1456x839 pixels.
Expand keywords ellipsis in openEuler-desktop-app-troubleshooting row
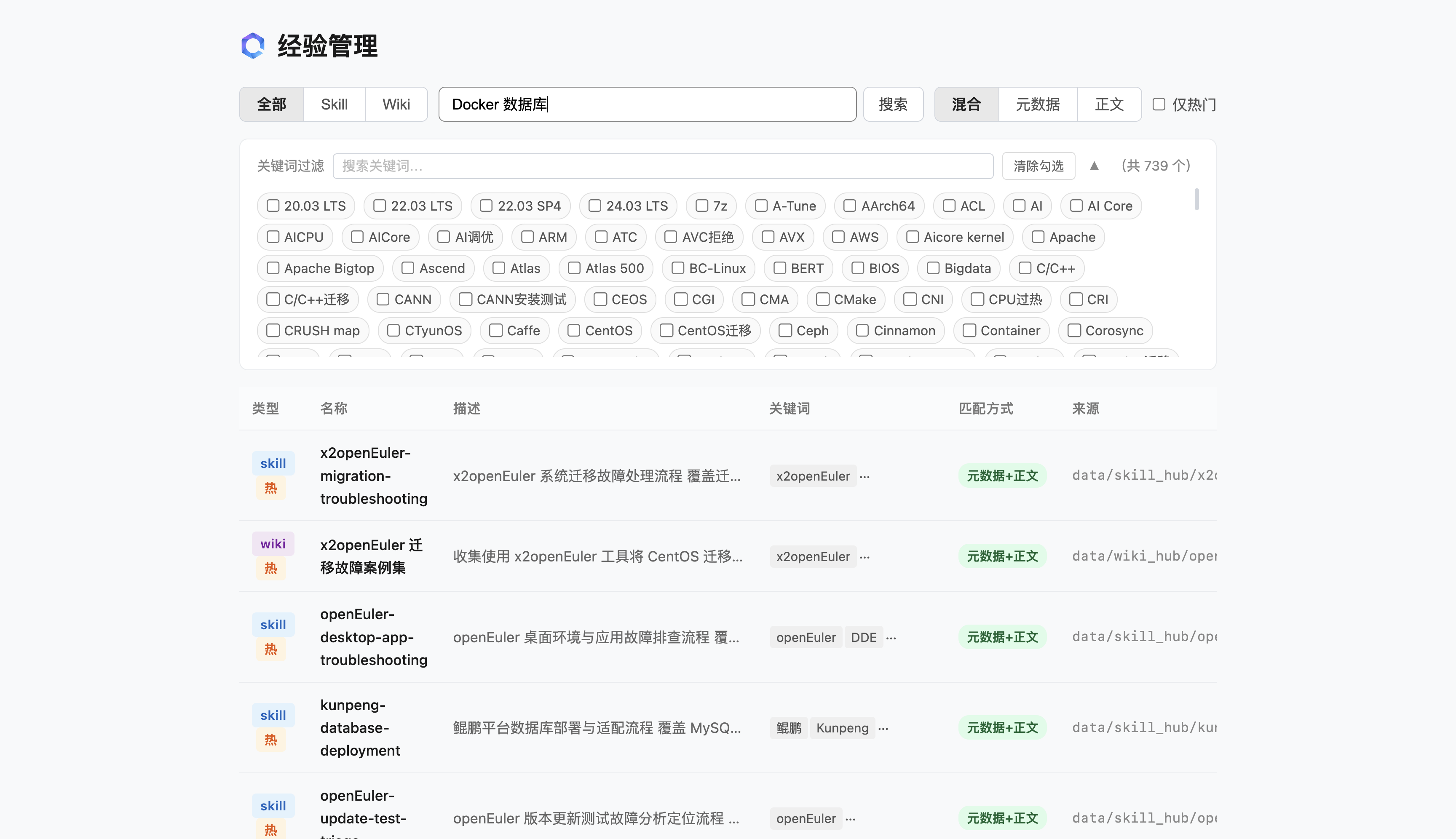(891, 638)
